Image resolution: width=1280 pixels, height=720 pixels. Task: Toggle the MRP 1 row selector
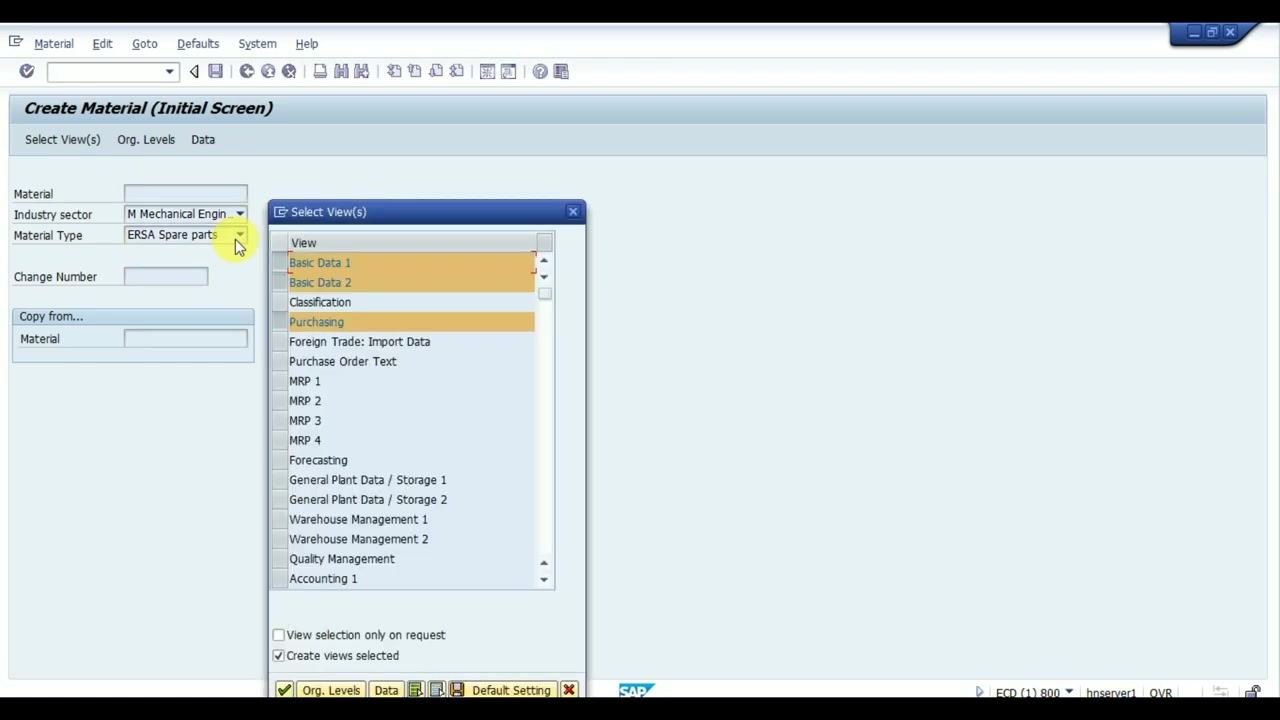pos(280,381)
